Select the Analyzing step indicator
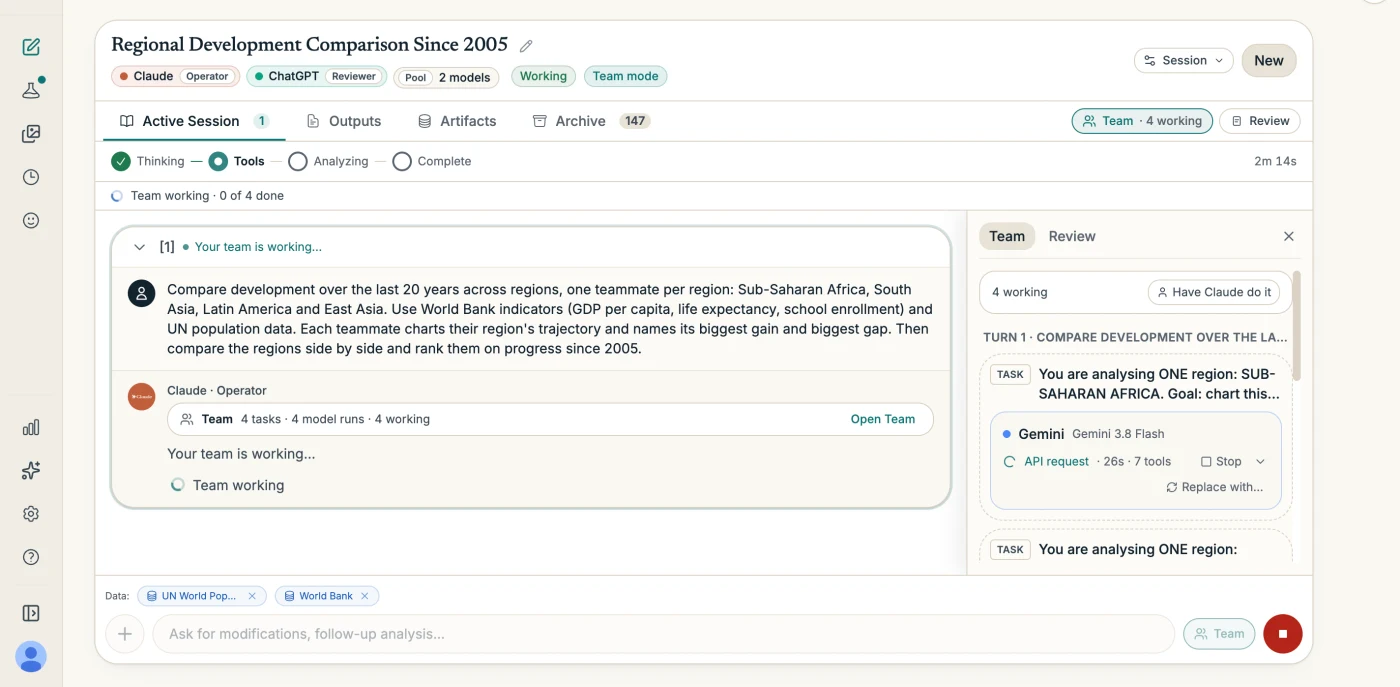This screenshot has width=1400, height=687. [x=328, y=161]
